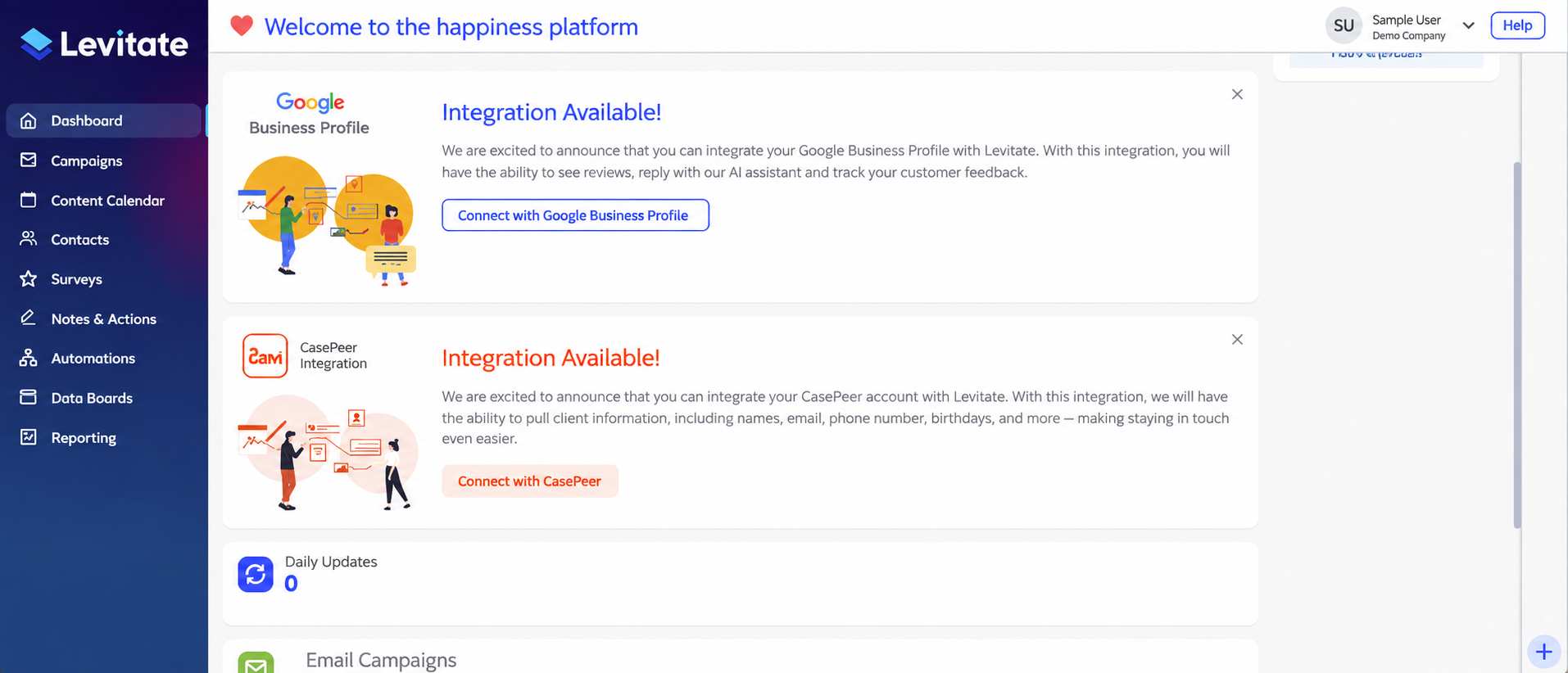Click the Reporting chart icon
The height and width of the screenshot is (673, 1568).
29,437
